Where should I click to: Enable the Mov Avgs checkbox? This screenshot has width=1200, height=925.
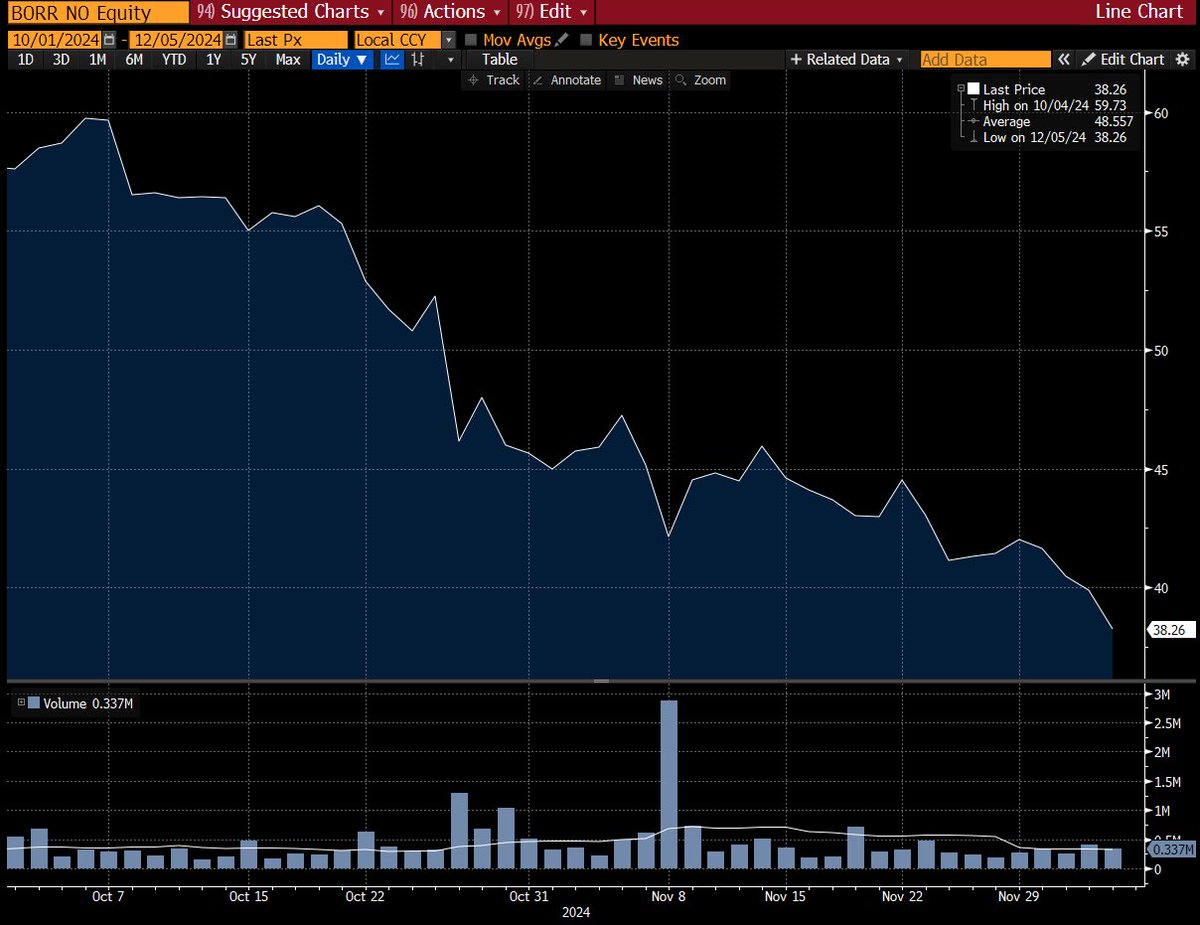click(x=471, y=40)
